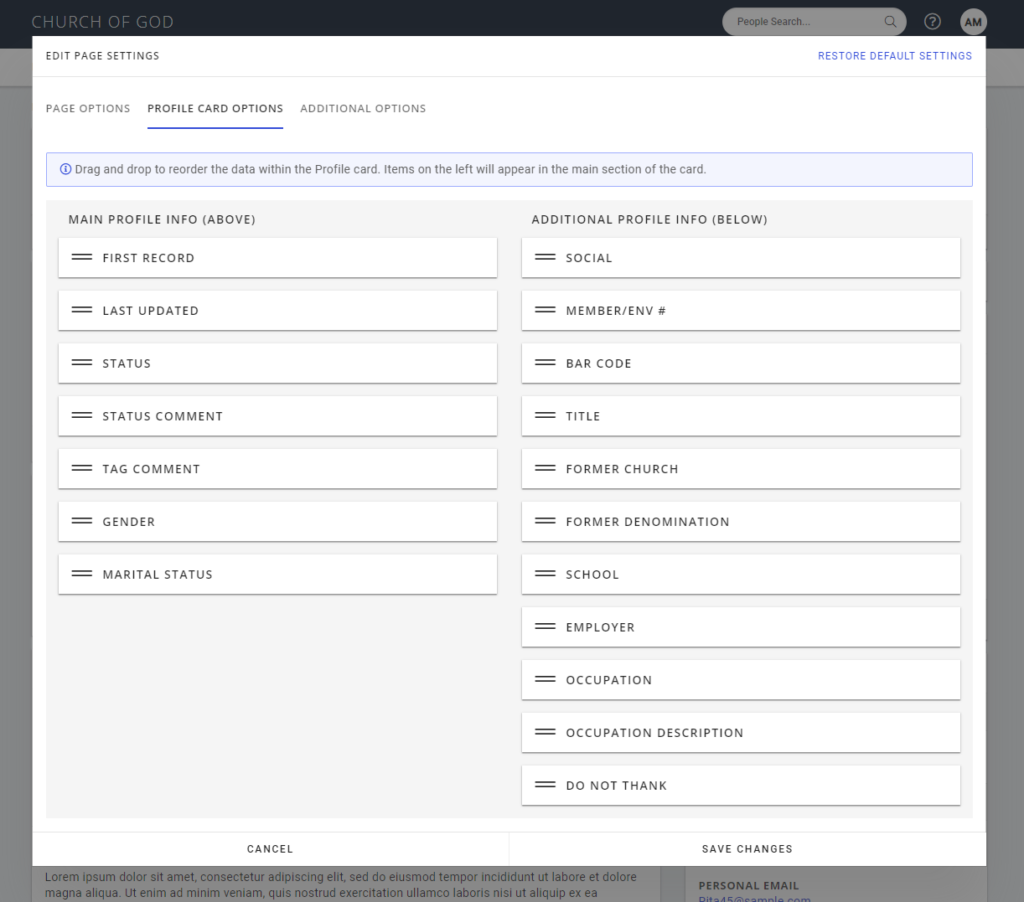
Task: Click the Church of God header title
Action: tap(103, 22)
